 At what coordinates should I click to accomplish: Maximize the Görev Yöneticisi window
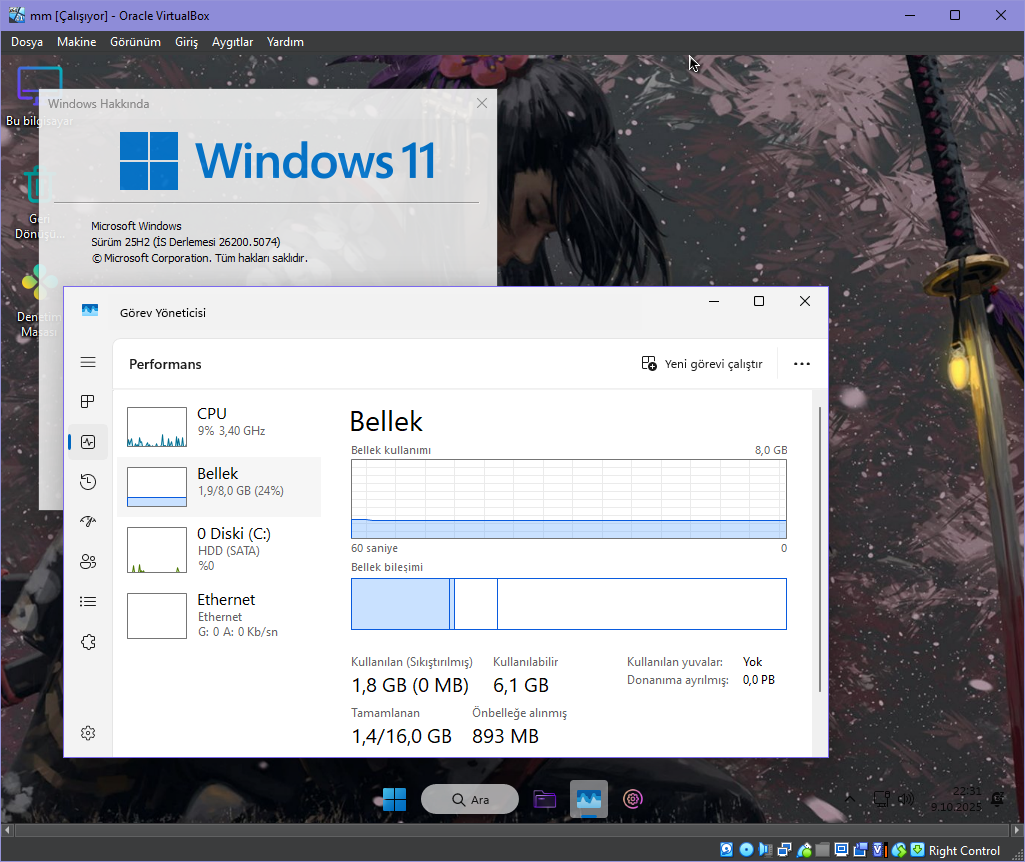tap(759, 301)
